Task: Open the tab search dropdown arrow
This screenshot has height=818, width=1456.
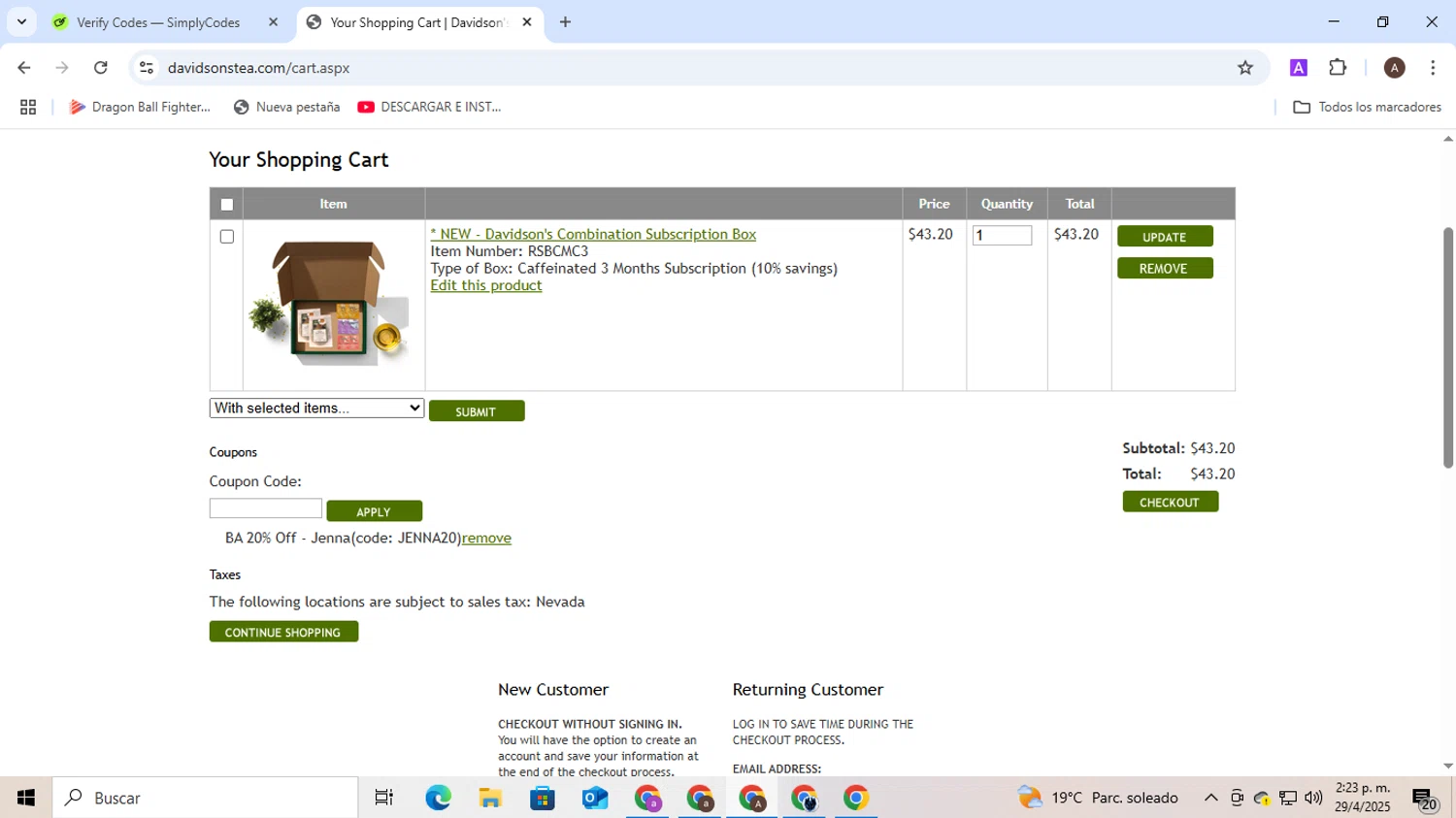Action: tap(21, 21)
